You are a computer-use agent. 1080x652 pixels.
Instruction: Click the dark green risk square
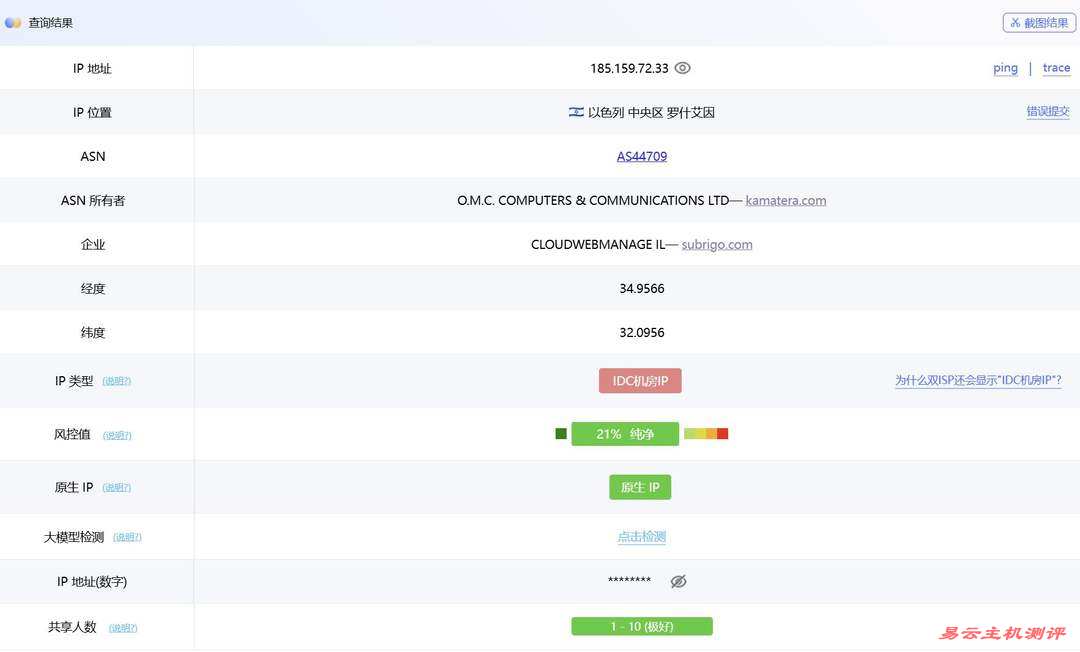(x=561, y=433)
